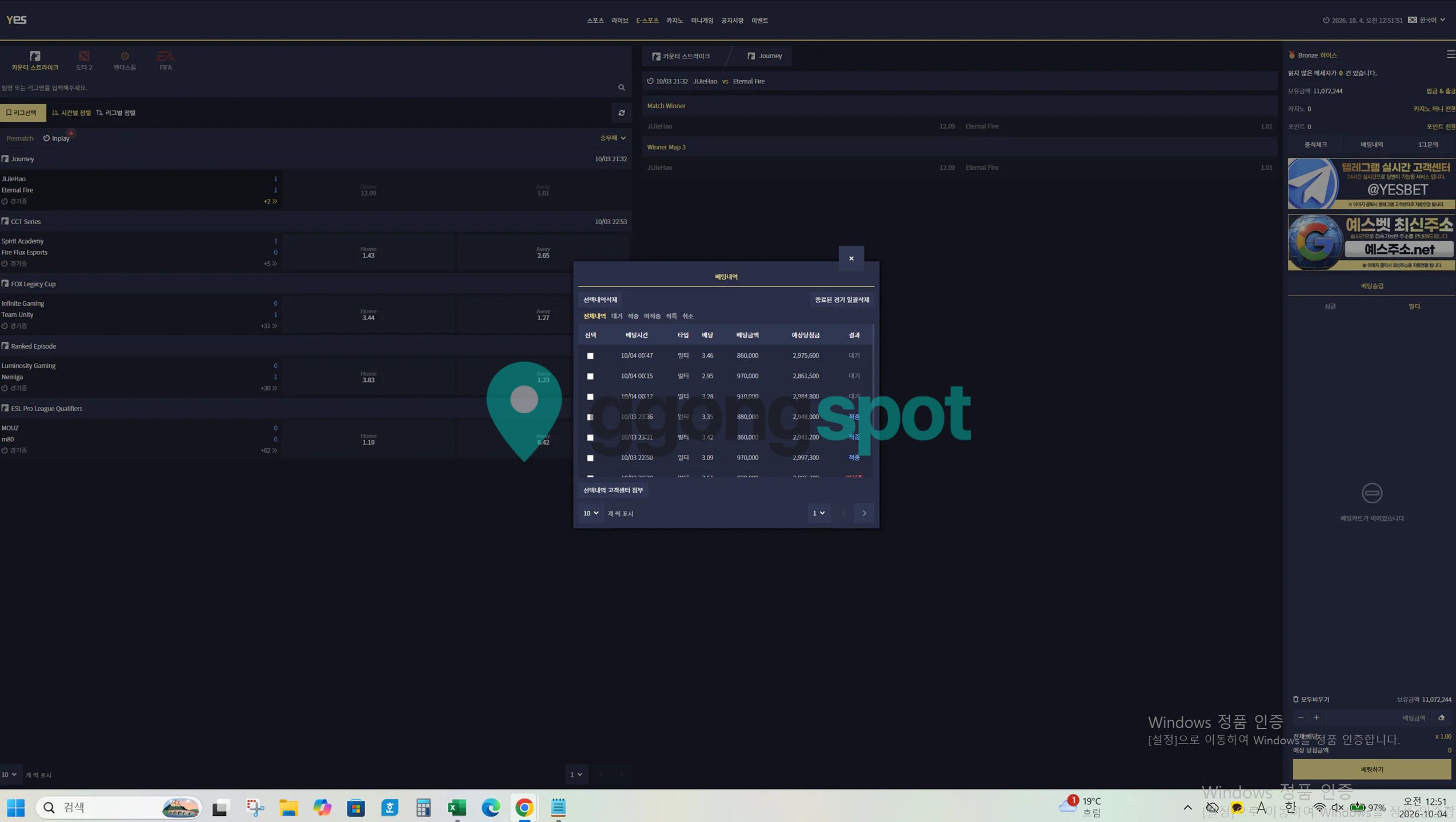Select Home odds 1.43 for Spirit Academy
The image size is (1456, 822).
(x=369, y=252)
